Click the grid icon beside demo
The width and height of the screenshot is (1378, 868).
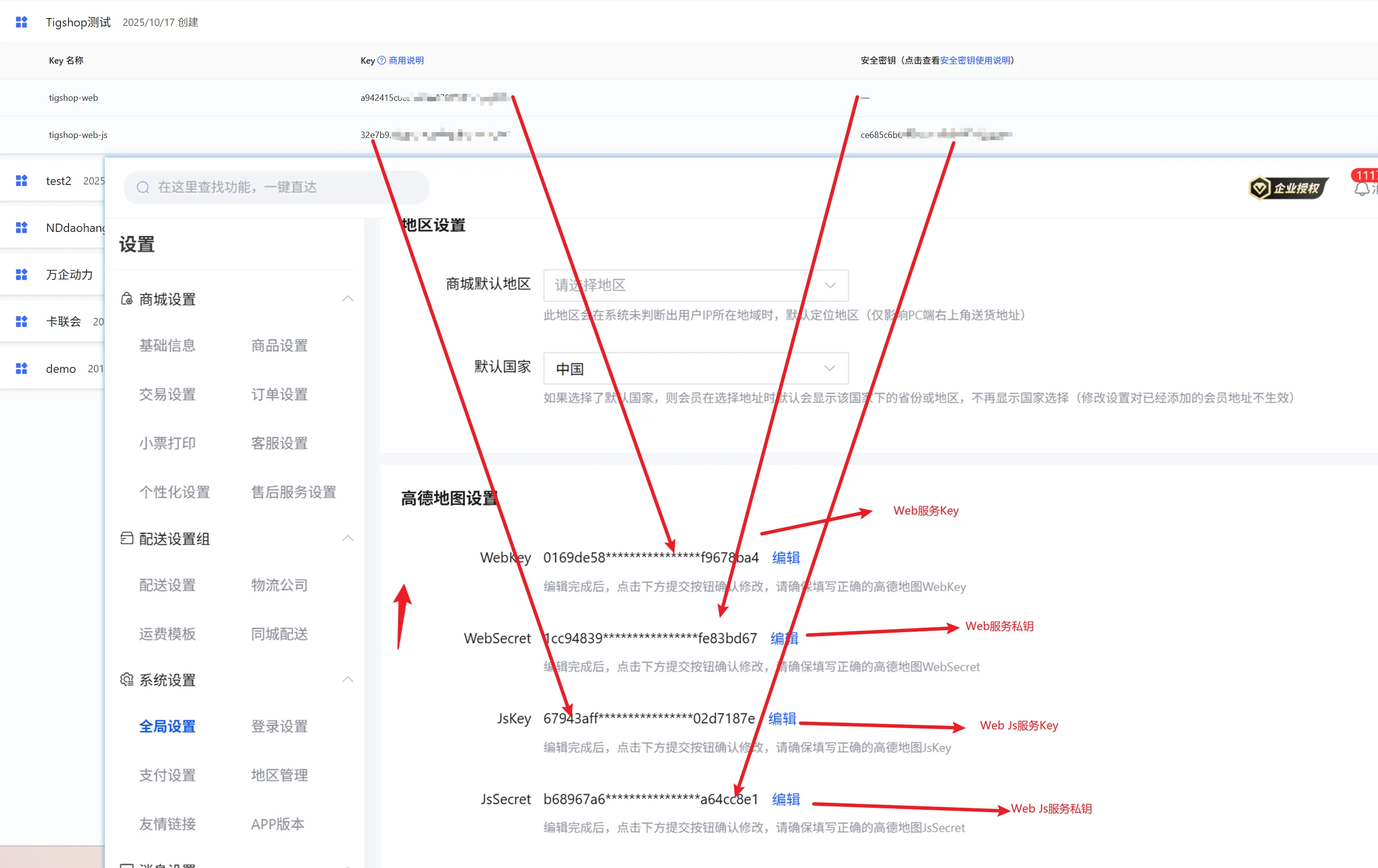coord(21,368)
